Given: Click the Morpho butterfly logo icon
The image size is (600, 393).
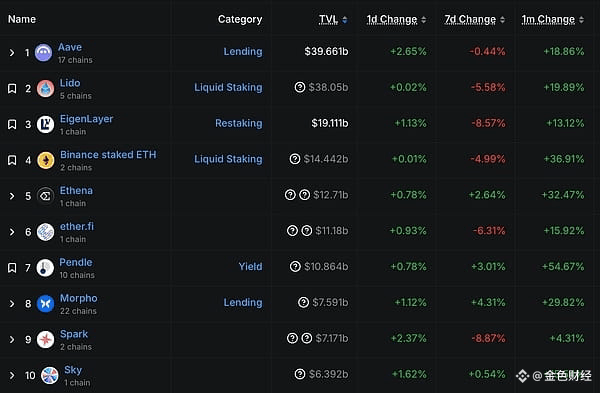Looking at the screenshot, I should (x=45, y=304).
